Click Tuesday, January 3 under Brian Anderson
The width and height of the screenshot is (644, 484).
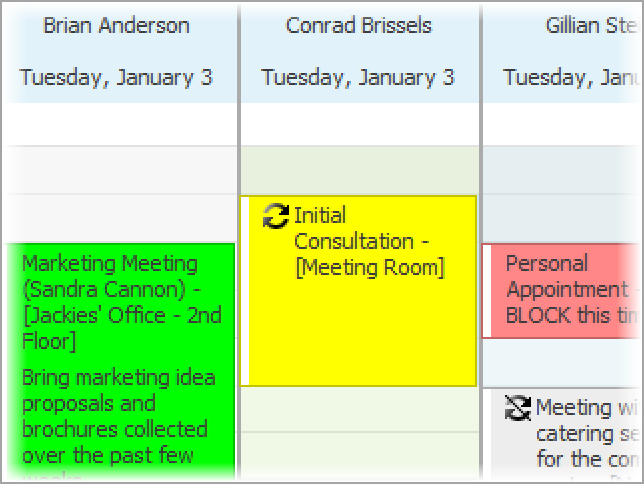coord(116,78)
